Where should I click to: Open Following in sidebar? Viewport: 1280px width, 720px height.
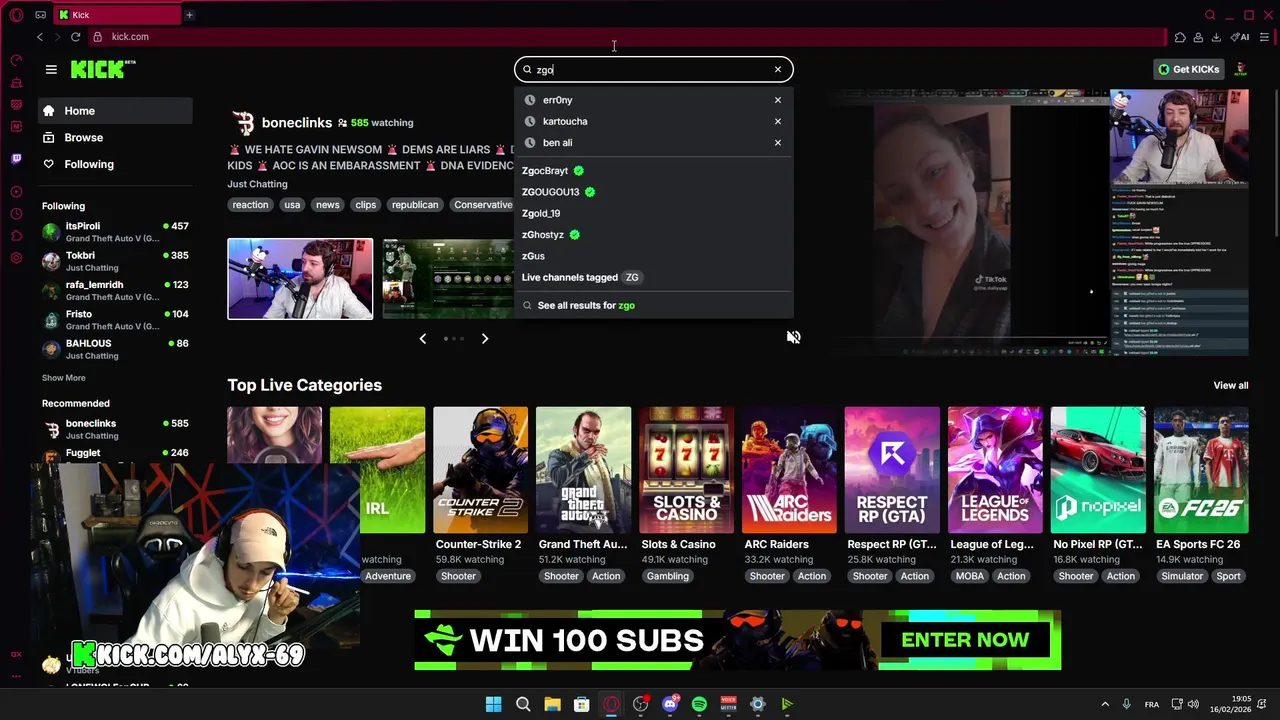(116, 164)
